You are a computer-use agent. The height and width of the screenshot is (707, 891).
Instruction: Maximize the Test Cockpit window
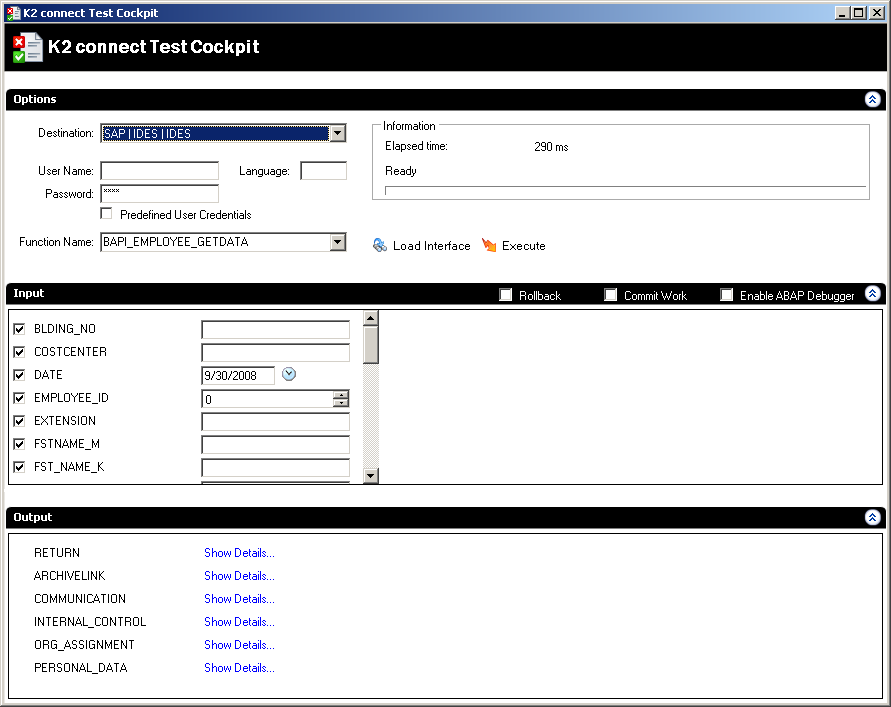tap(859, 13)
